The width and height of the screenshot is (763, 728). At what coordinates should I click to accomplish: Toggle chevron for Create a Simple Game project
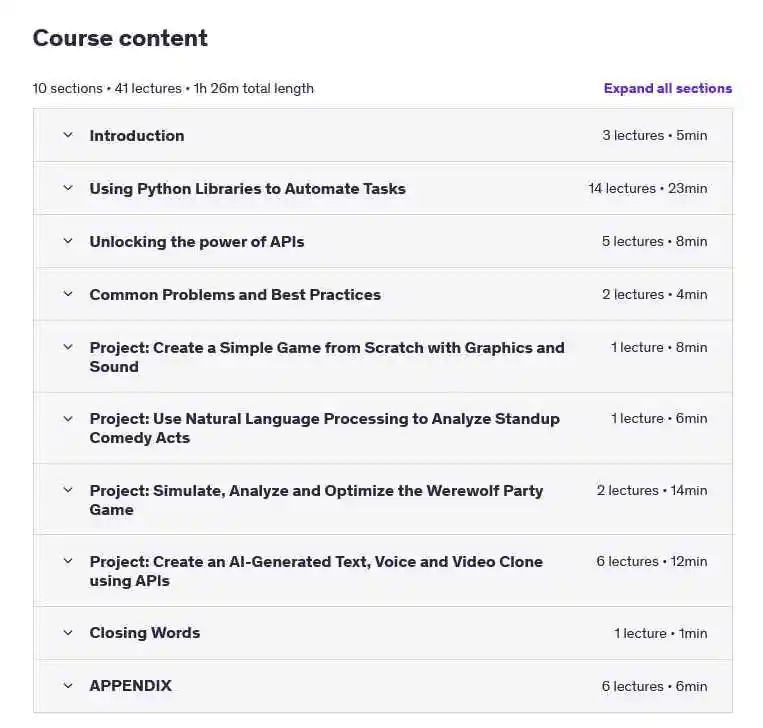68,347
